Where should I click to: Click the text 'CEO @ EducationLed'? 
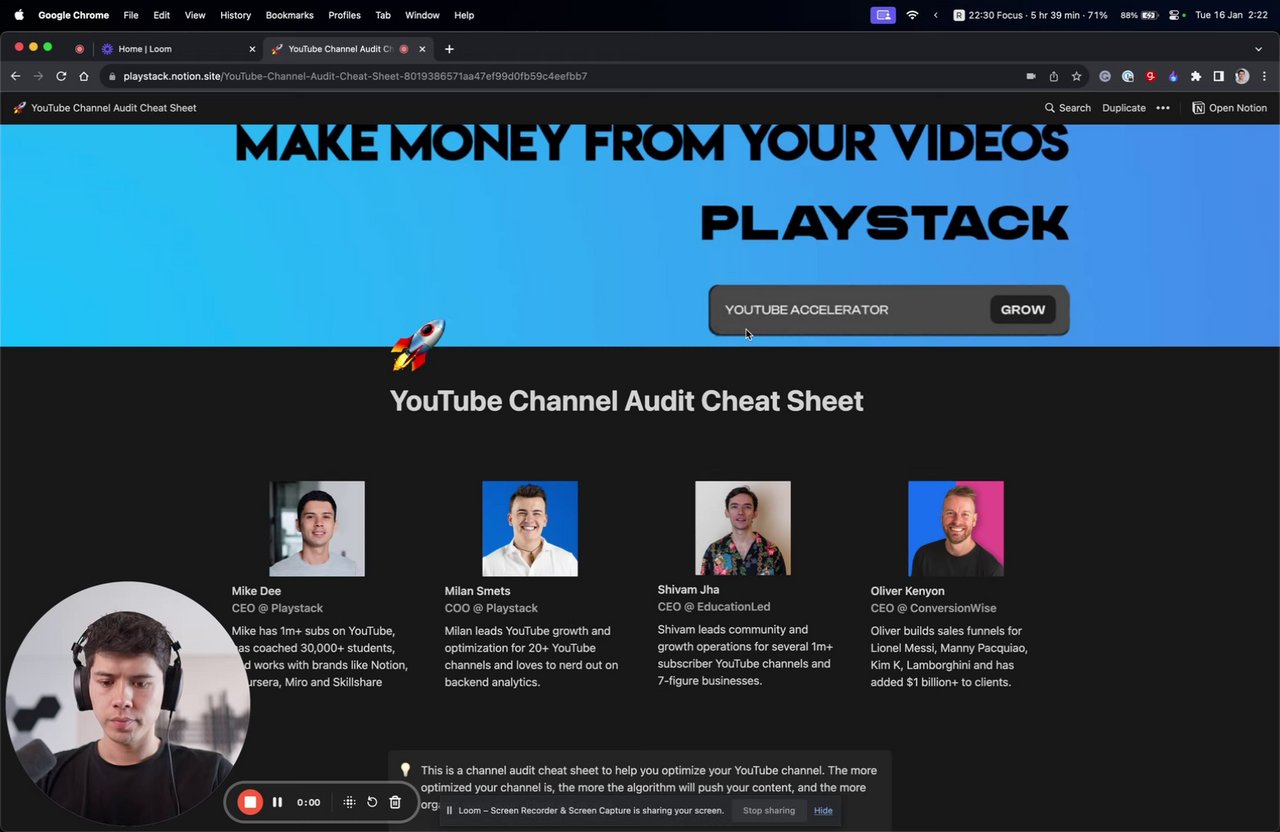click(714, 607)
